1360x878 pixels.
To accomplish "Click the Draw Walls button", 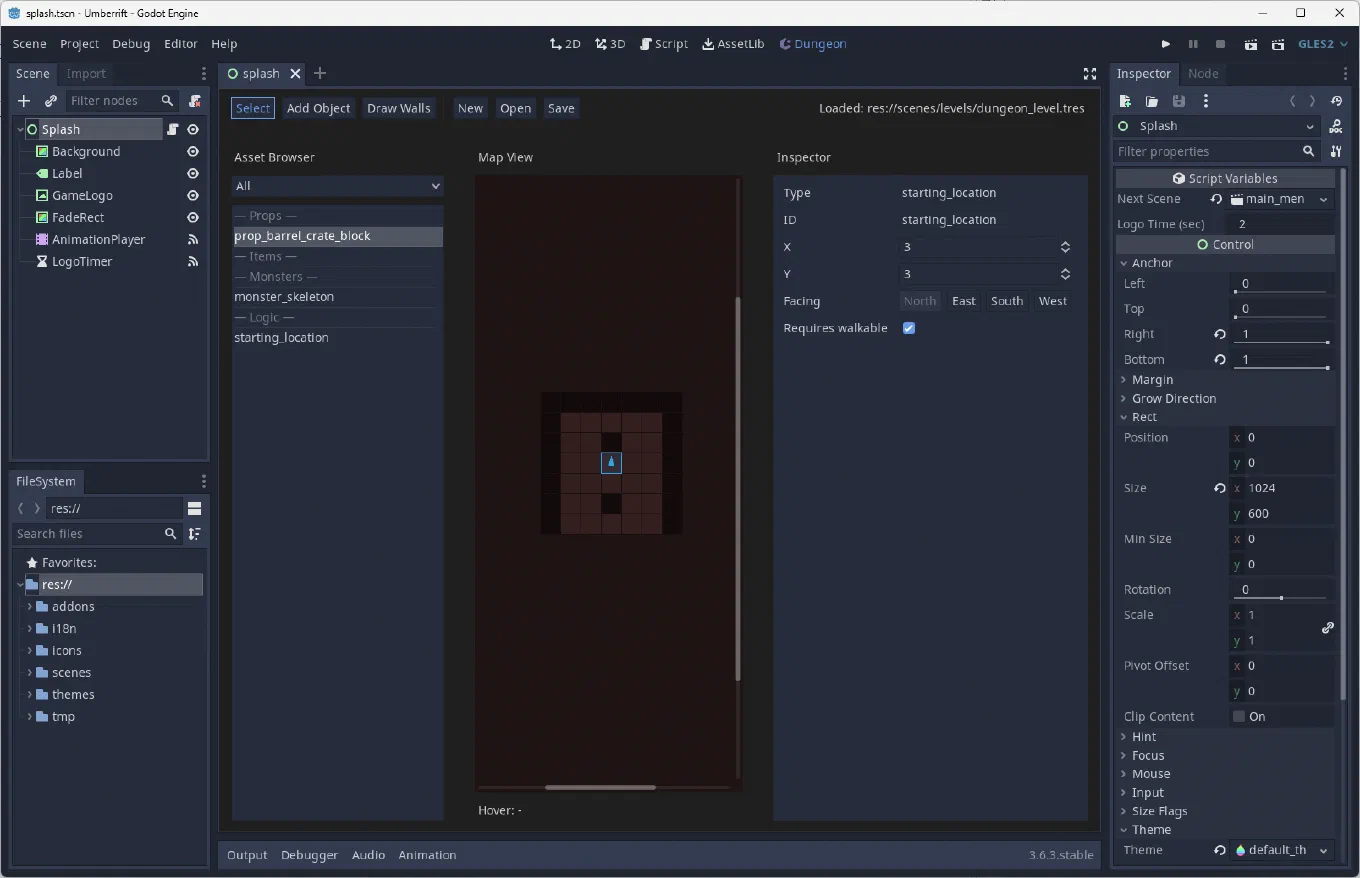I will (399, 108).
